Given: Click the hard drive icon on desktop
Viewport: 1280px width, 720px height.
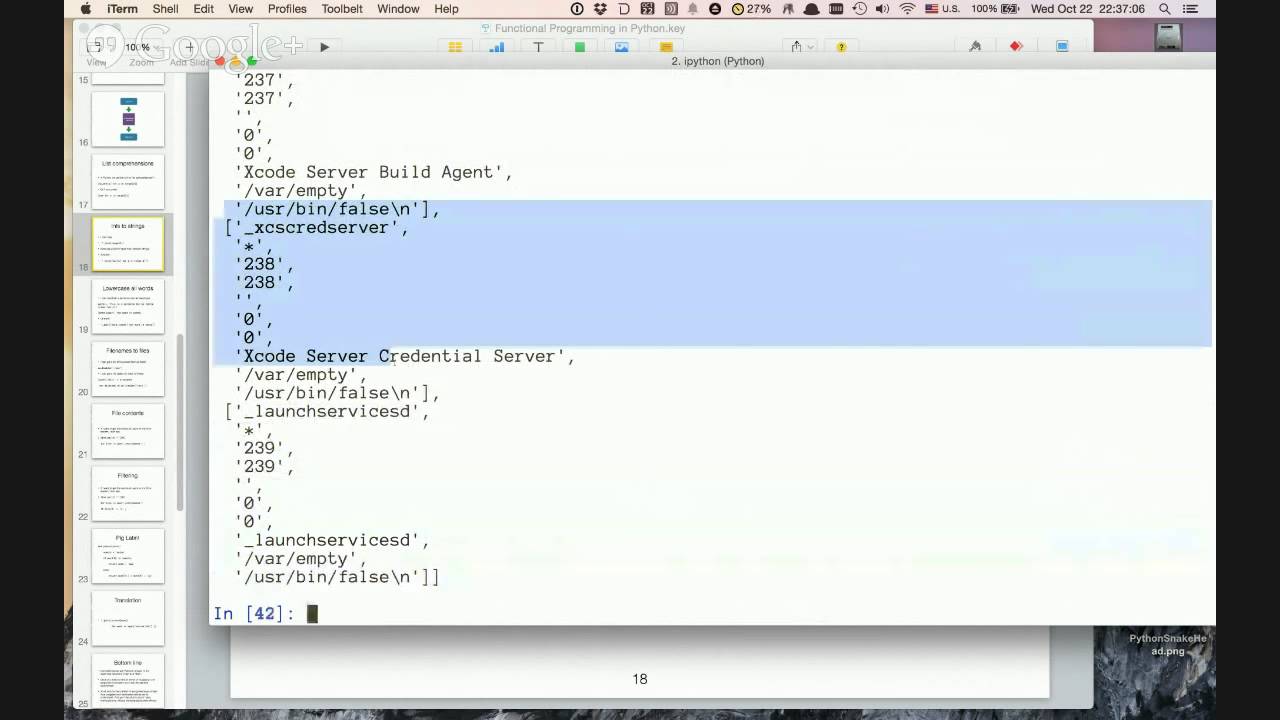Looking at the screenshot, I should pyautogui.click(x=1167, y=37).
